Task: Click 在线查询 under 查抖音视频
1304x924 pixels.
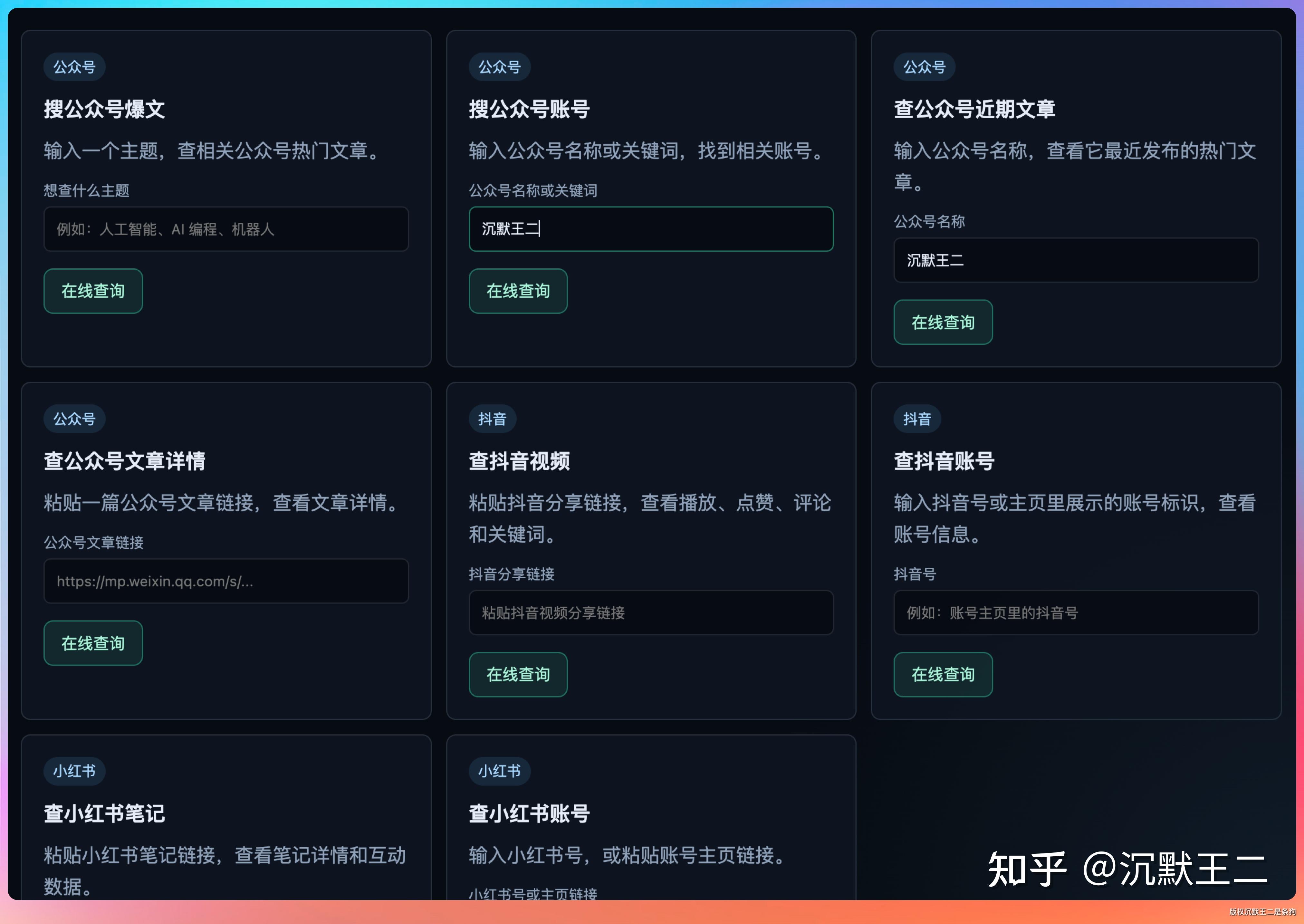Action: (518, 675)
